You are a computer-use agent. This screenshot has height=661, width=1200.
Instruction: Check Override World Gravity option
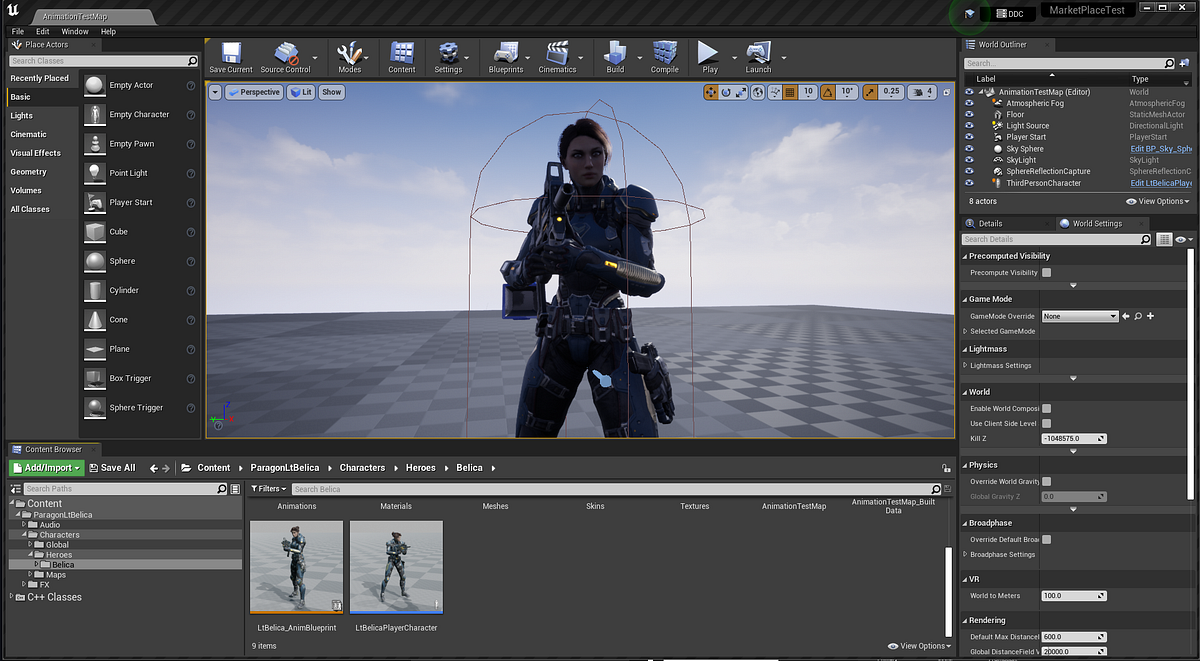[x=1047, y=482]
